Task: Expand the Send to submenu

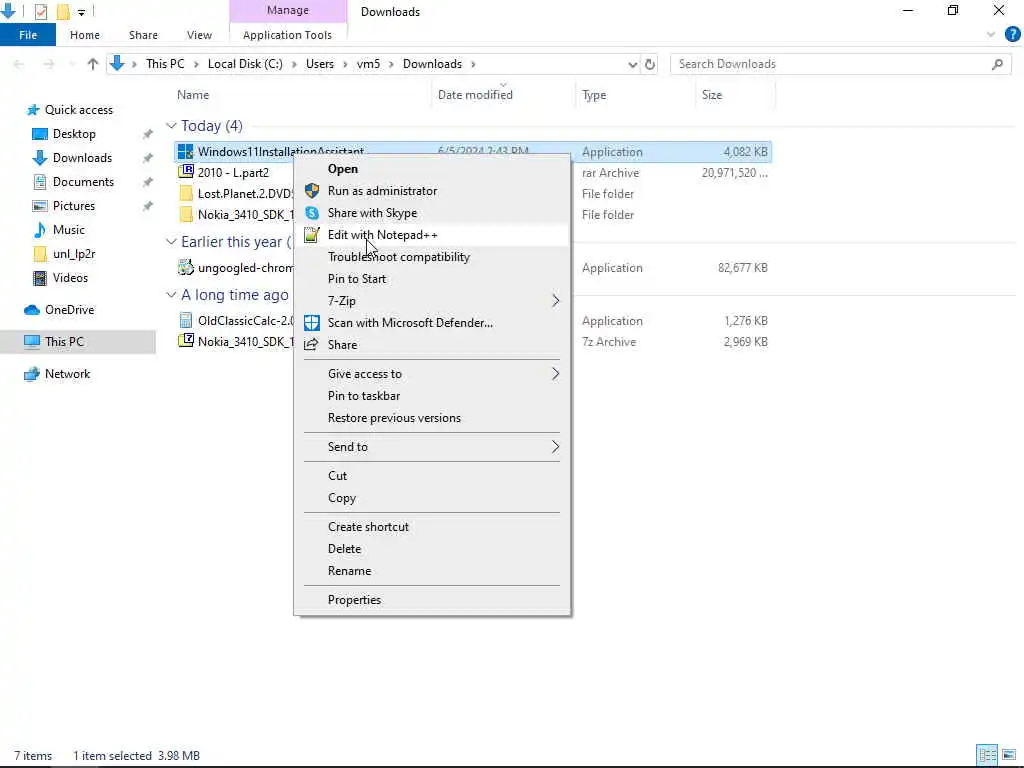Action: click(x=556, y=447)
